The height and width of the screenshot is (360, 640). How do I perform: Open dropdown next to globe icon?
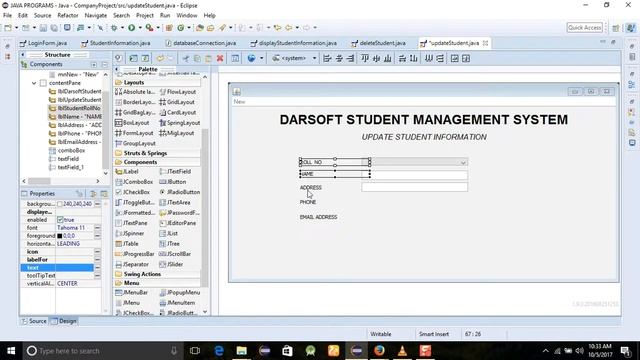(261, 58)
